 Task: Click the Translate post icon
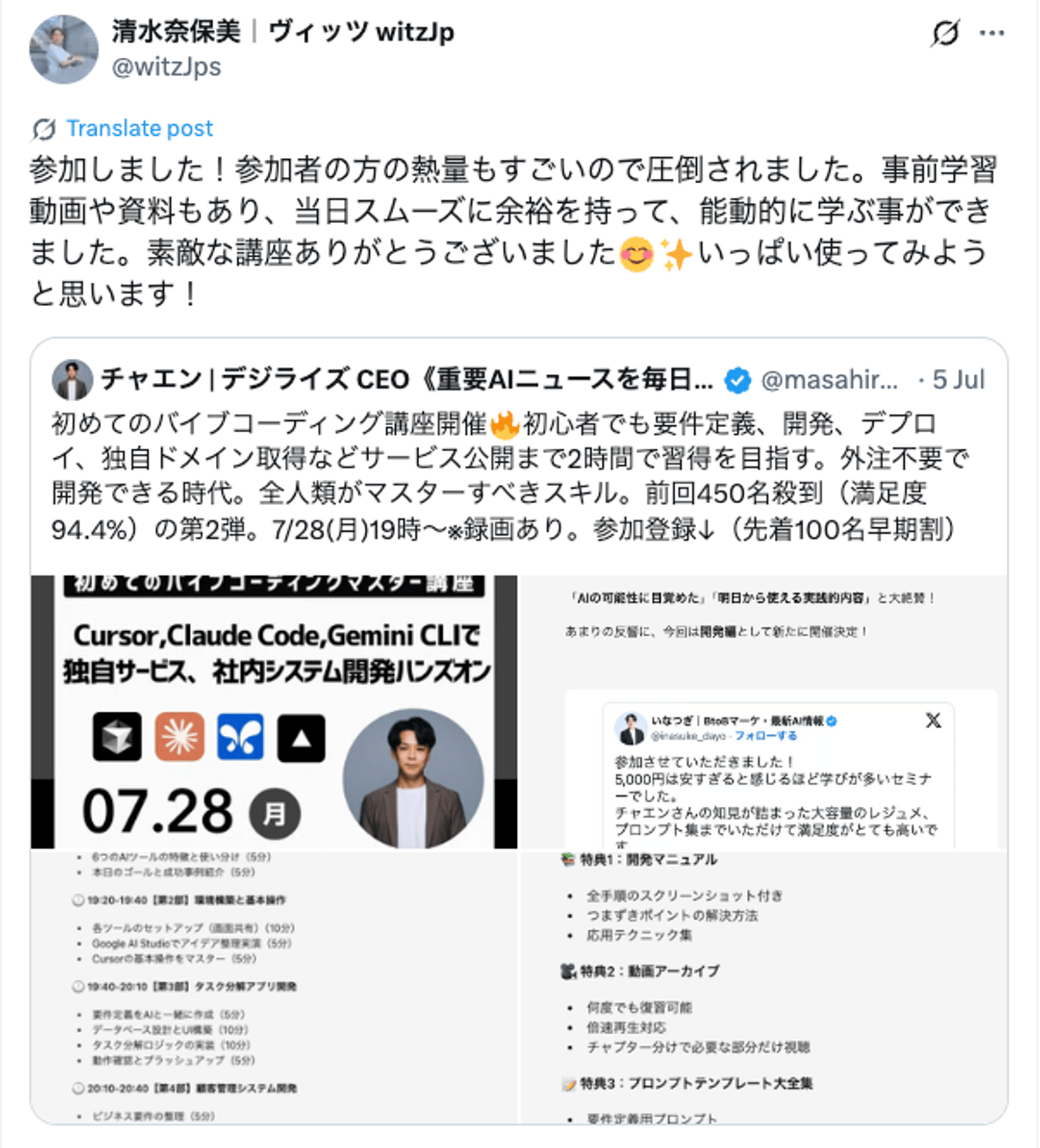(x=44, y=129)
